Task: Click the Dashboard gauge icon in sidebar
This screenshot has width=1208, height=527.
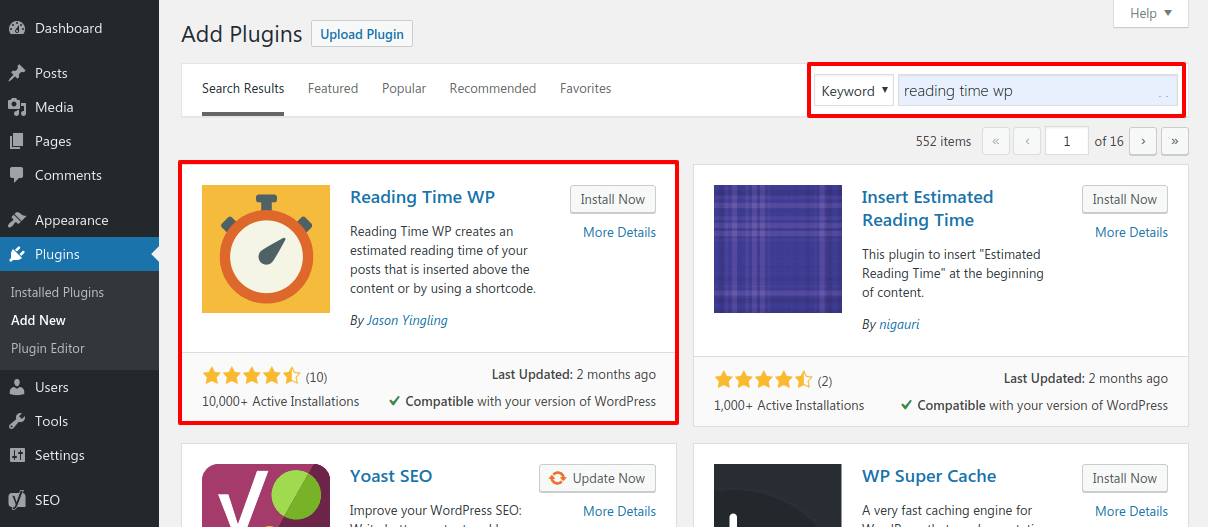Action: point(17,28)
